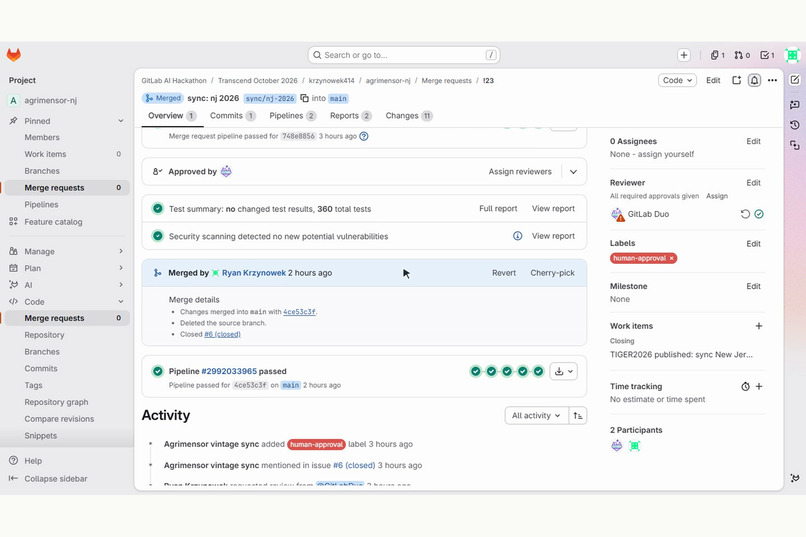Open the Full report link
Image resolution: width=806 pixels, height=537 pixels.
(x=498, y=209)
